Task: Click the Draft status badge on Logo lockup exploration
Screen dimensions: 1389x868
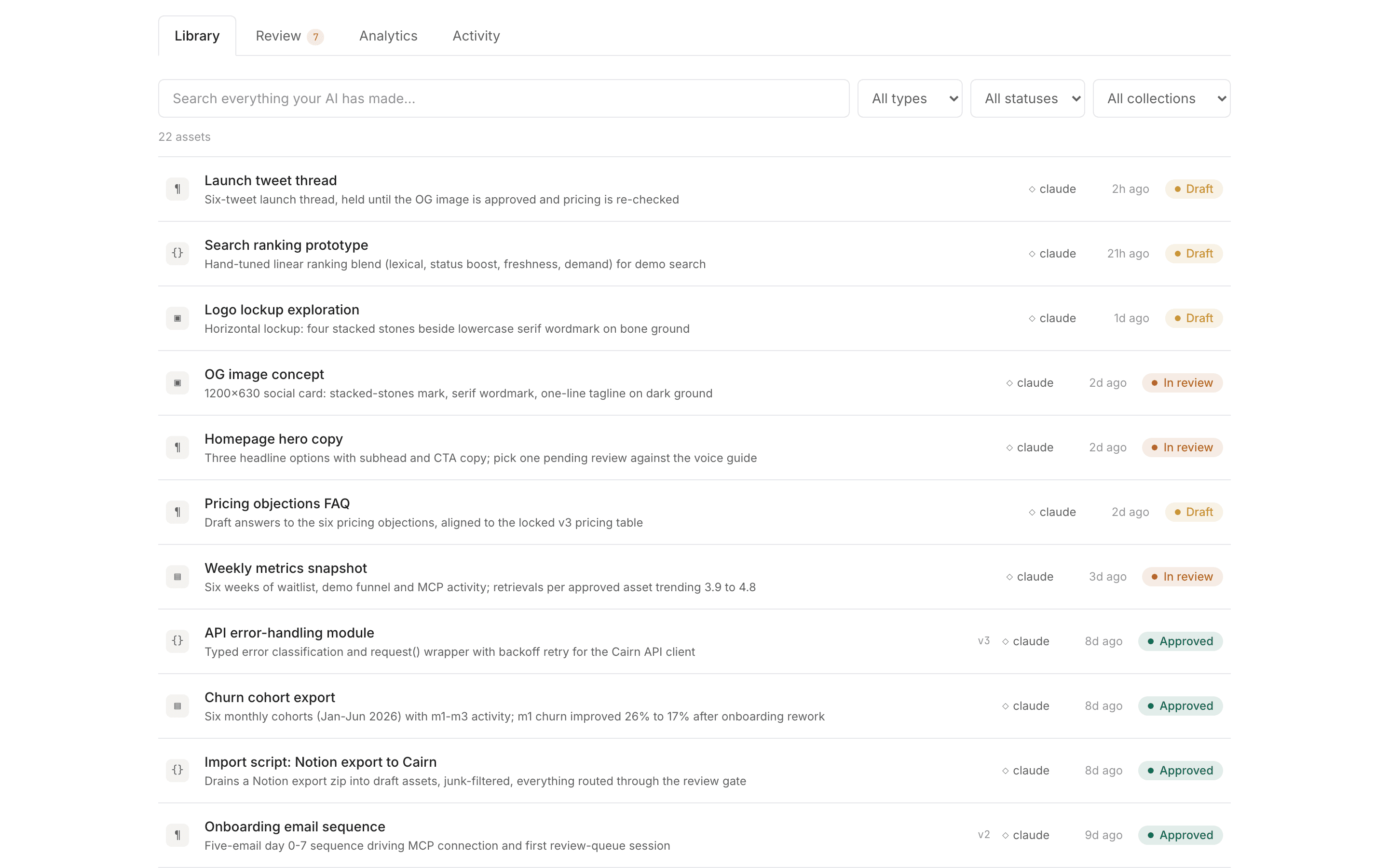Action: click(1193, 318)
